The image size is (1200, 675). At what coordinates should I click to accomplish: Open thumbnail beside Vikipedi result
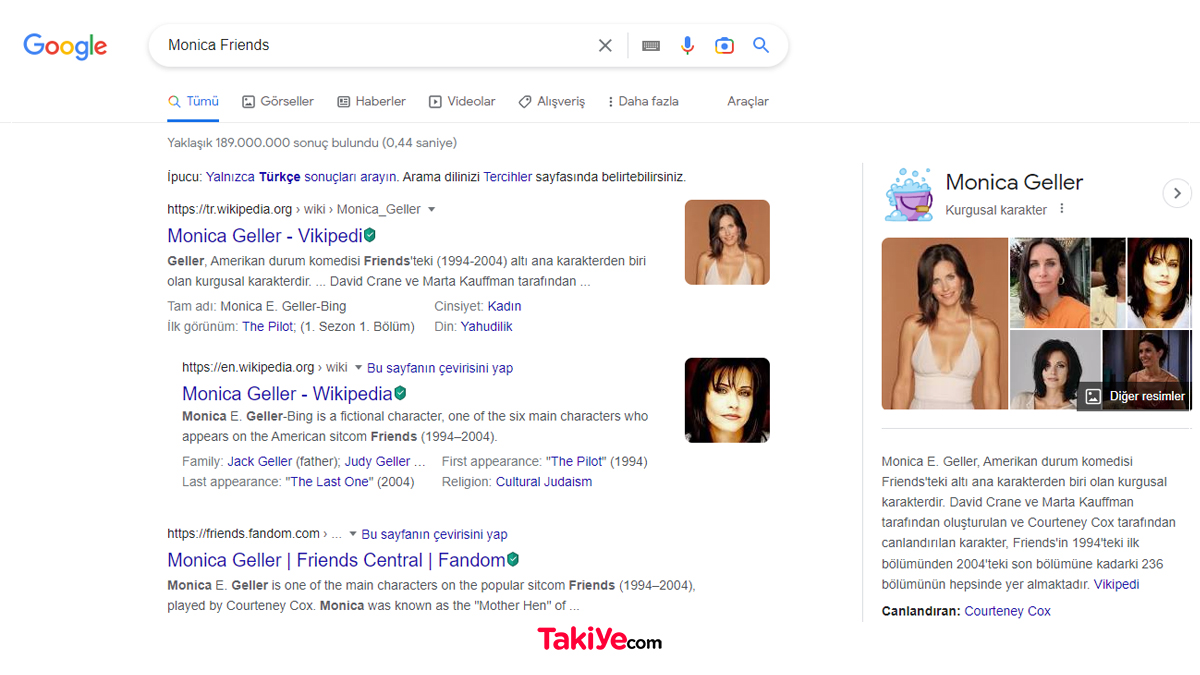[727, 242]
